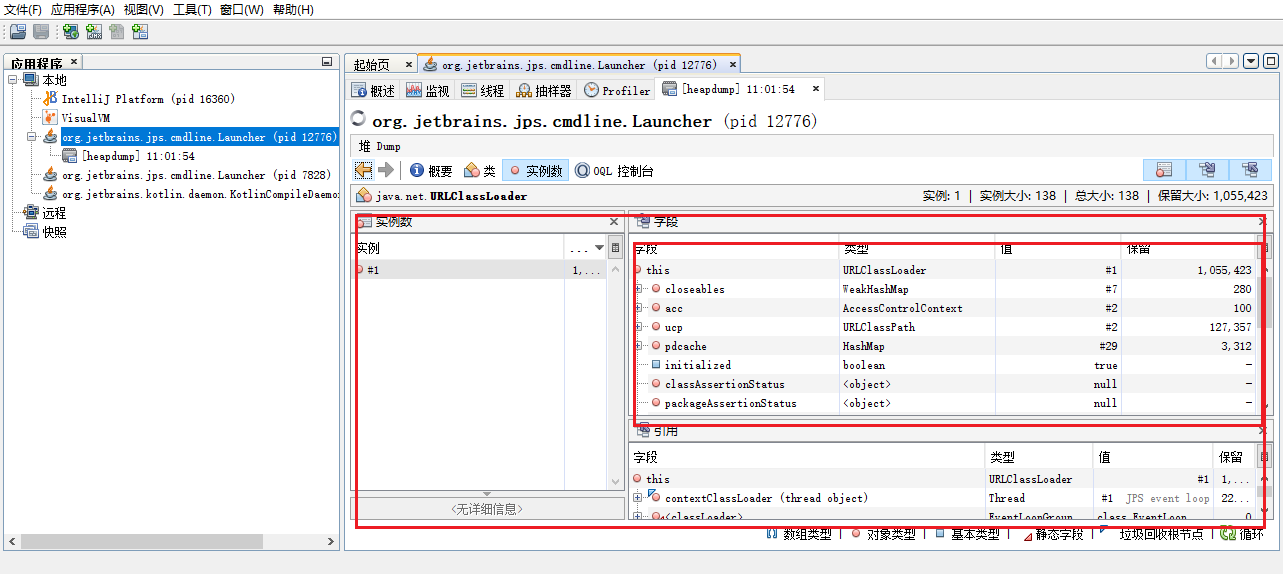
Task: Expand the acc field
Action: click(638, 308)
